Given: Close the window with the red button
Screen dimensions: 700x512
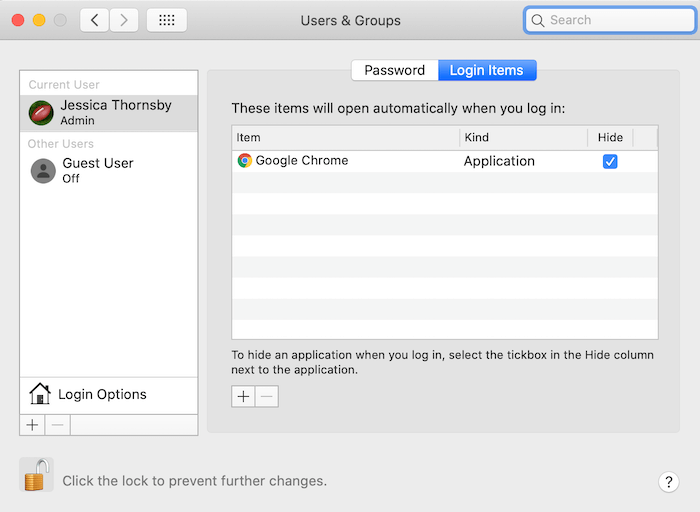Looking at the screenshot, I should point(18,20).
